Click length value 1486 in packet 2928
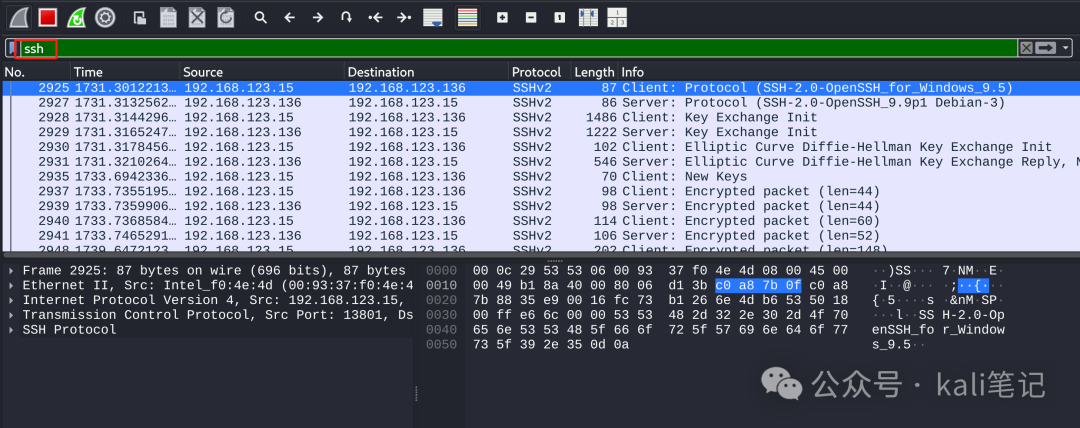This screenshot has width=1080, height=428. (x=601, y=117)
